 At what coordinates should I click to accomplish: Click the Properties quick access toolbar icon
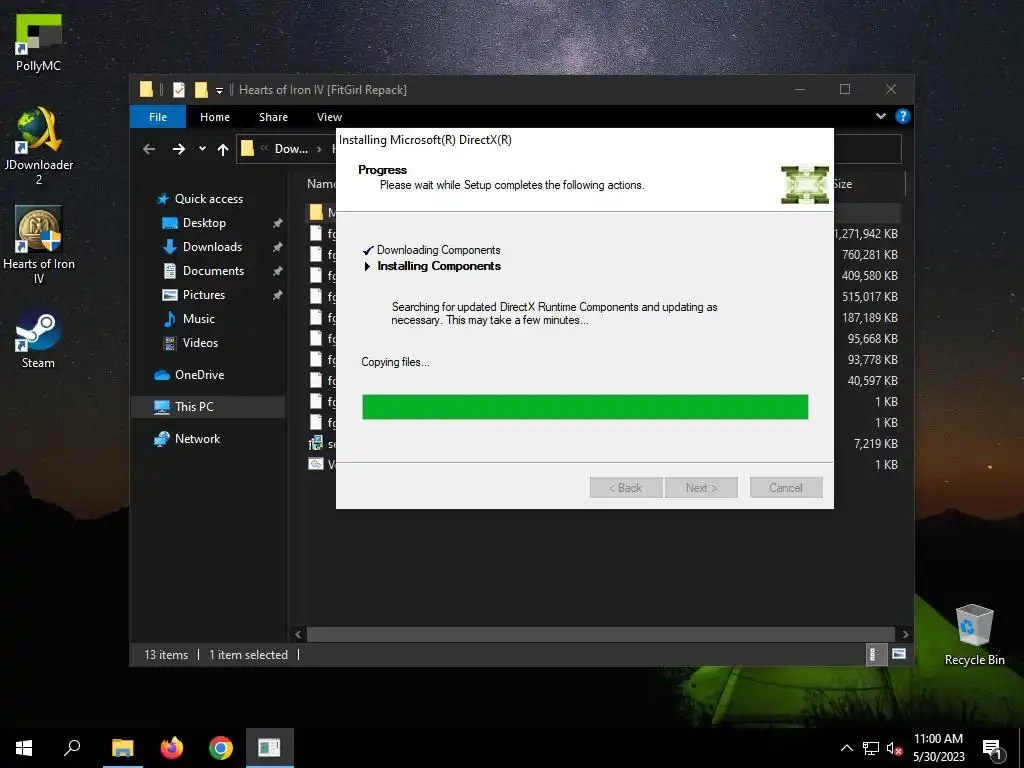click(179, 89)
